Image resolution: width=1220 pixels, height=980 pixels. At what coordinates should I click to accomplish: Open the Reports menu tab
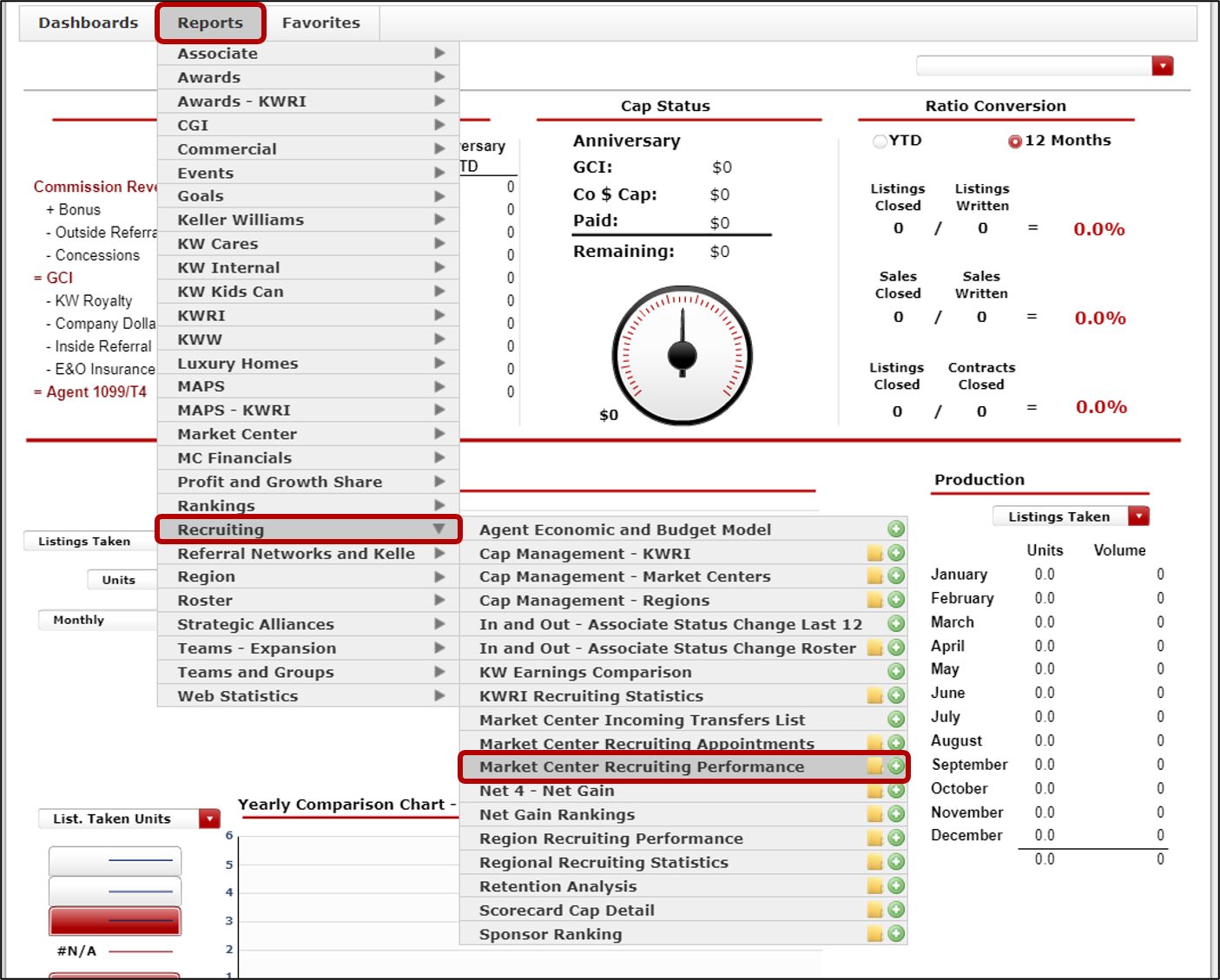[x=210, y=23]
